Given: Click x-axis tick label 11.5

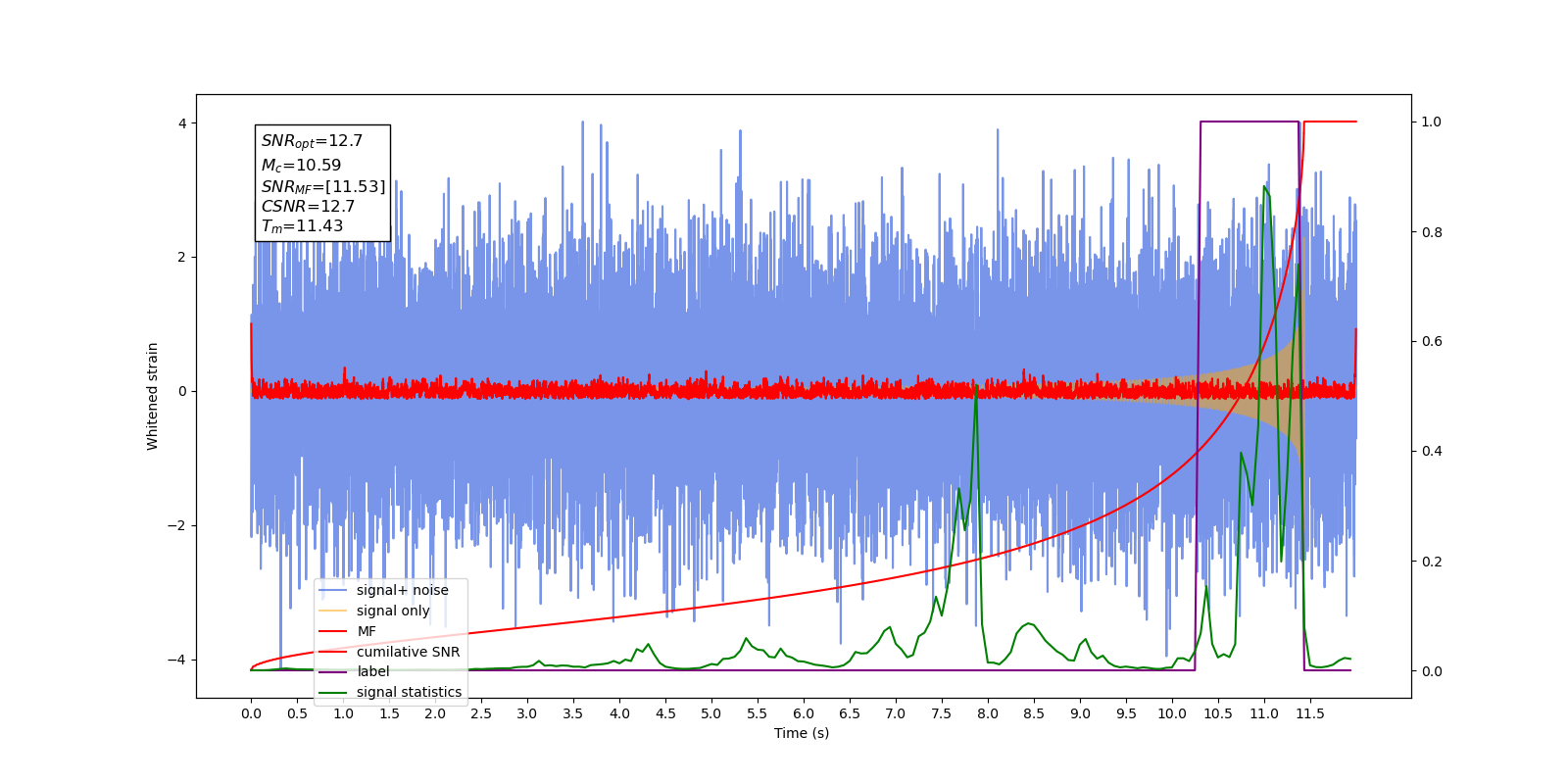Looking at the screenshot, I should click(x=1310, y=713).
